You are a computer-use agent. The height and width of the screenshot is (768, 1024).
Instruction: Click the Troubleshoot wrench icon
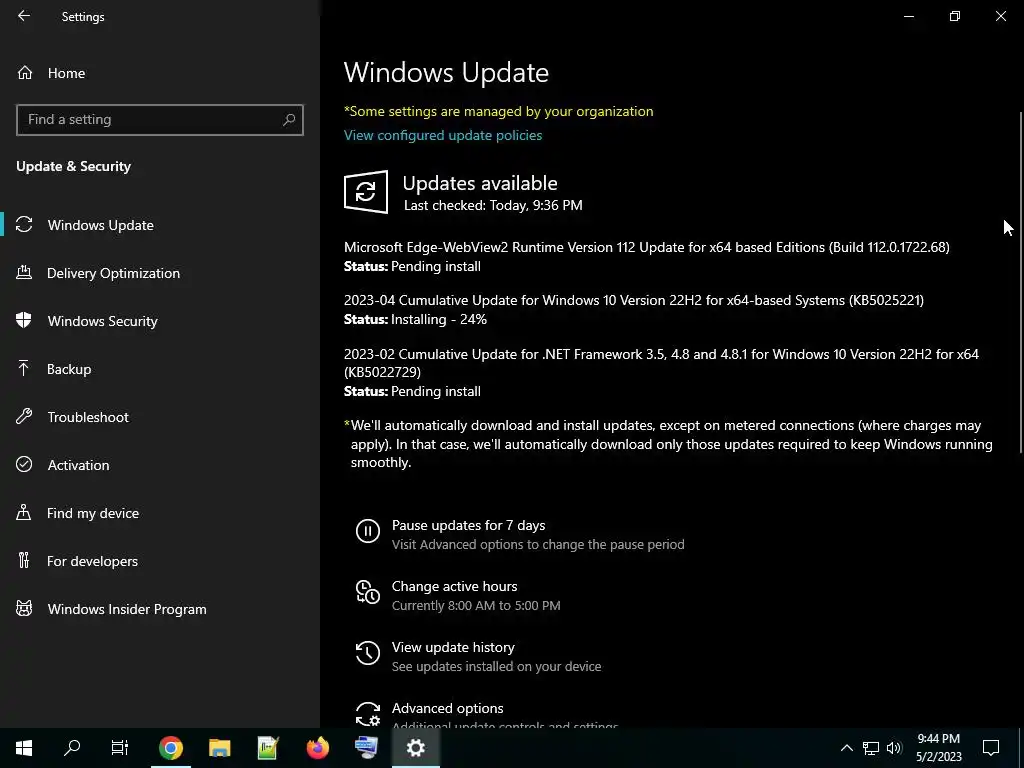pos(24,417)
